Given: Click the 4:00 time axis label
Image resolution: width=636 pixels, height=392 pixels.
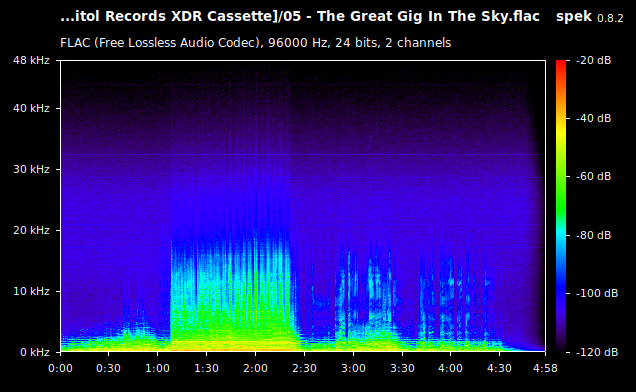Looking at the screenshot, I should (450, 368).
